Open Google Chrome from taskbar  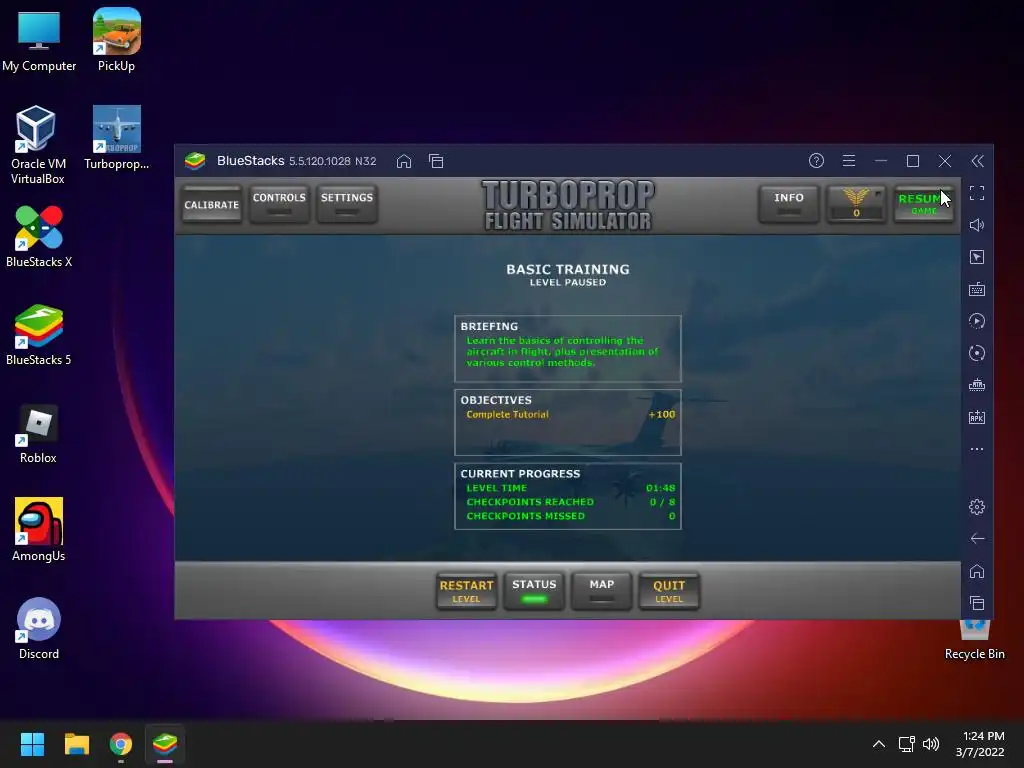click(x=121, y=744)
